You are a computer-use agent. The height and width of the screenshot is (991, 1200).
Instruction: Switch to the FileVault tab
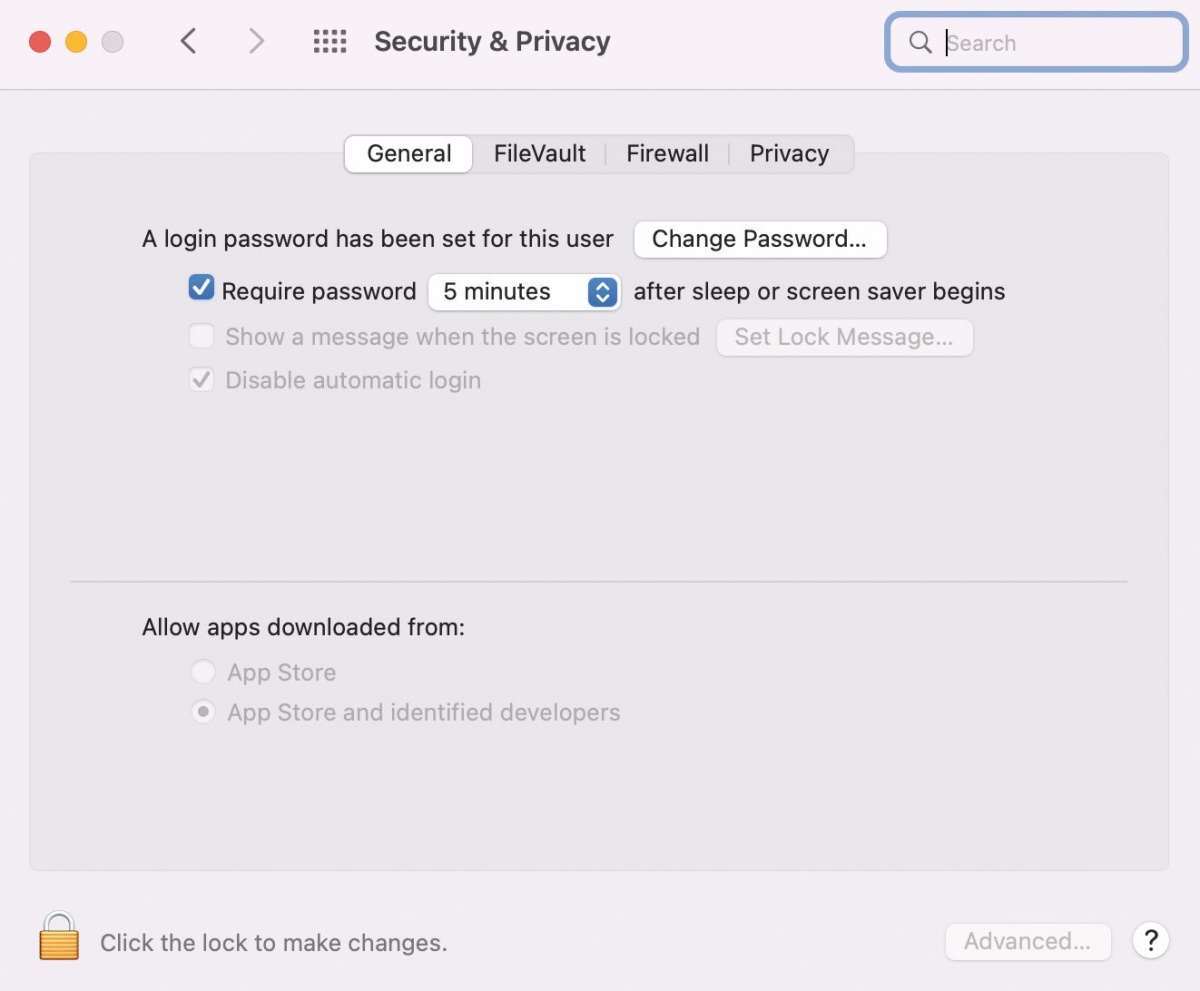click(x=540, y=154)
